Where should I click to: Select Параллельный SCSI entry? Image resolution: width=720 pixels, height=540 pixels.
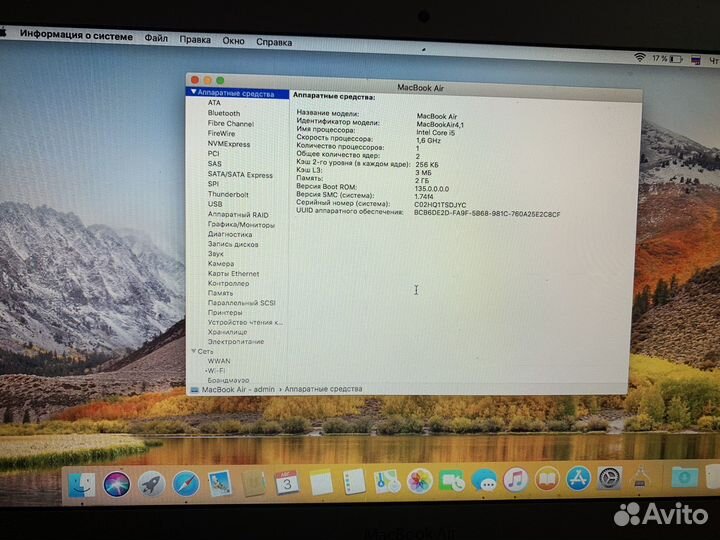(242, 303)
